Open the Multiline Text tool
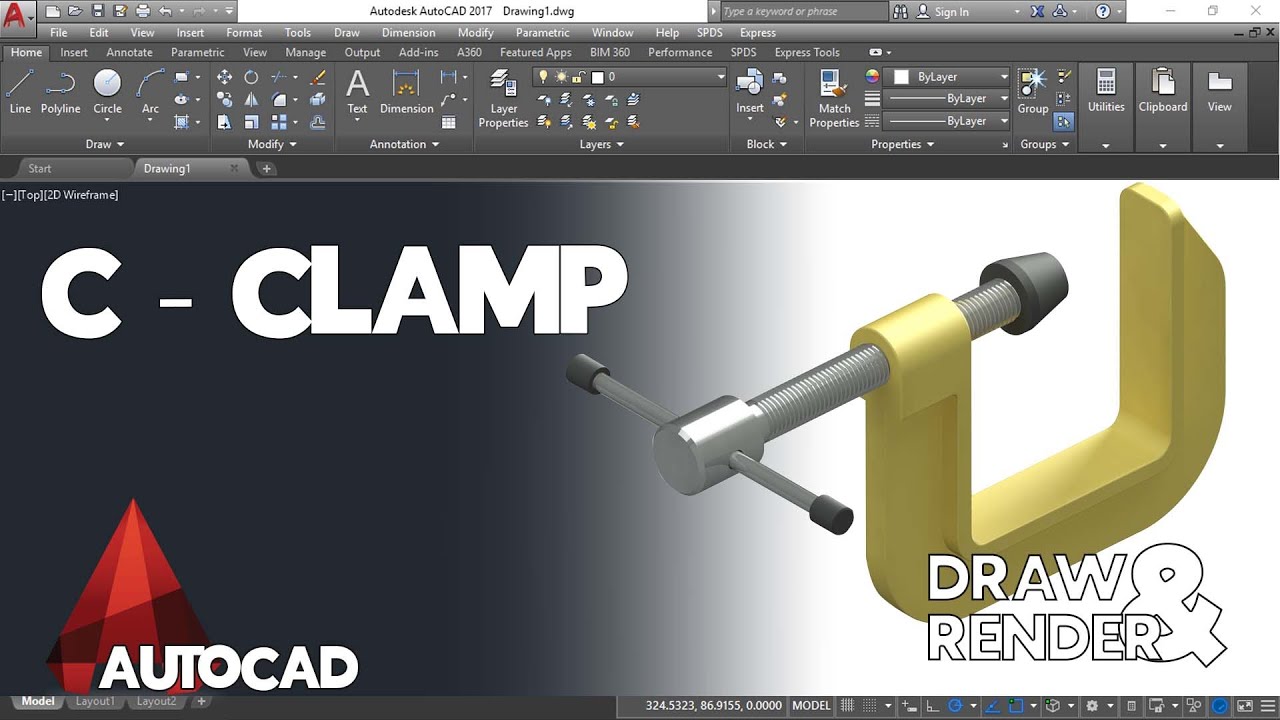Image resolution: width=1280 pixels, height=720 pixels. tap(357, 91)
